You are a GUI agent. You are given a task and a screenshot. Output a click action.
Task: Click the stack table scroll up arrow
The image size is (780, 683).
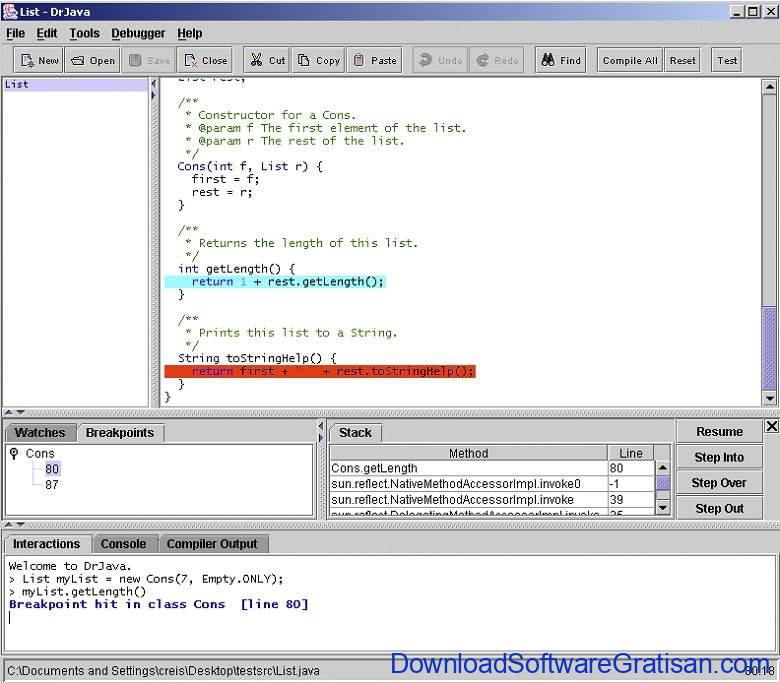[x=663, y=468]
